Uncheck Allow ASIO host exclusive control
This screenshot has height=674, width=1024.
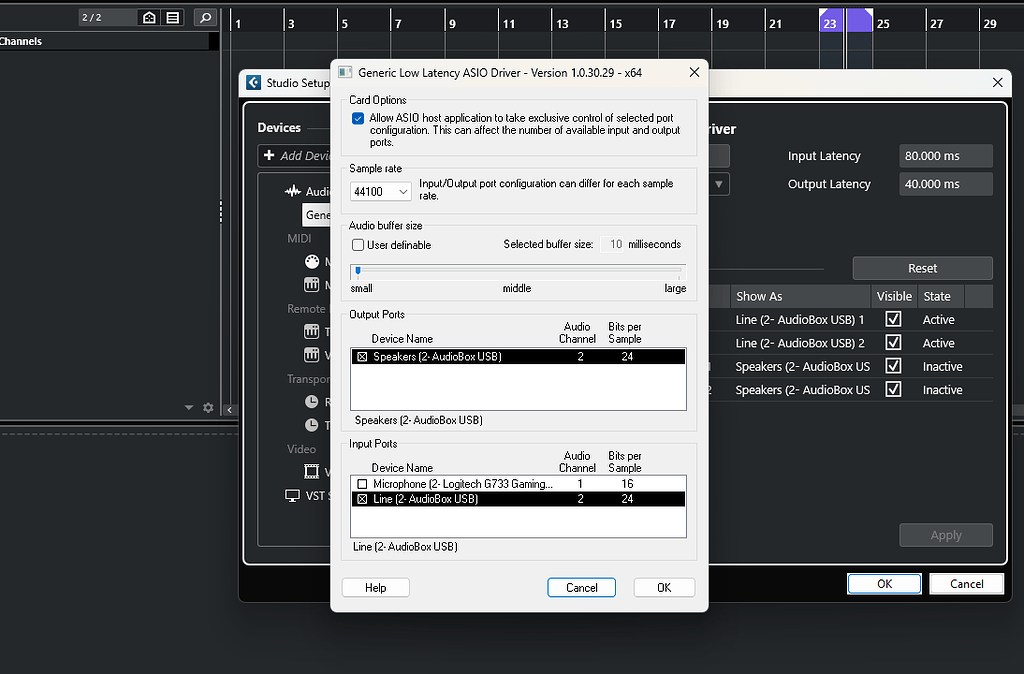coord(357,117)
